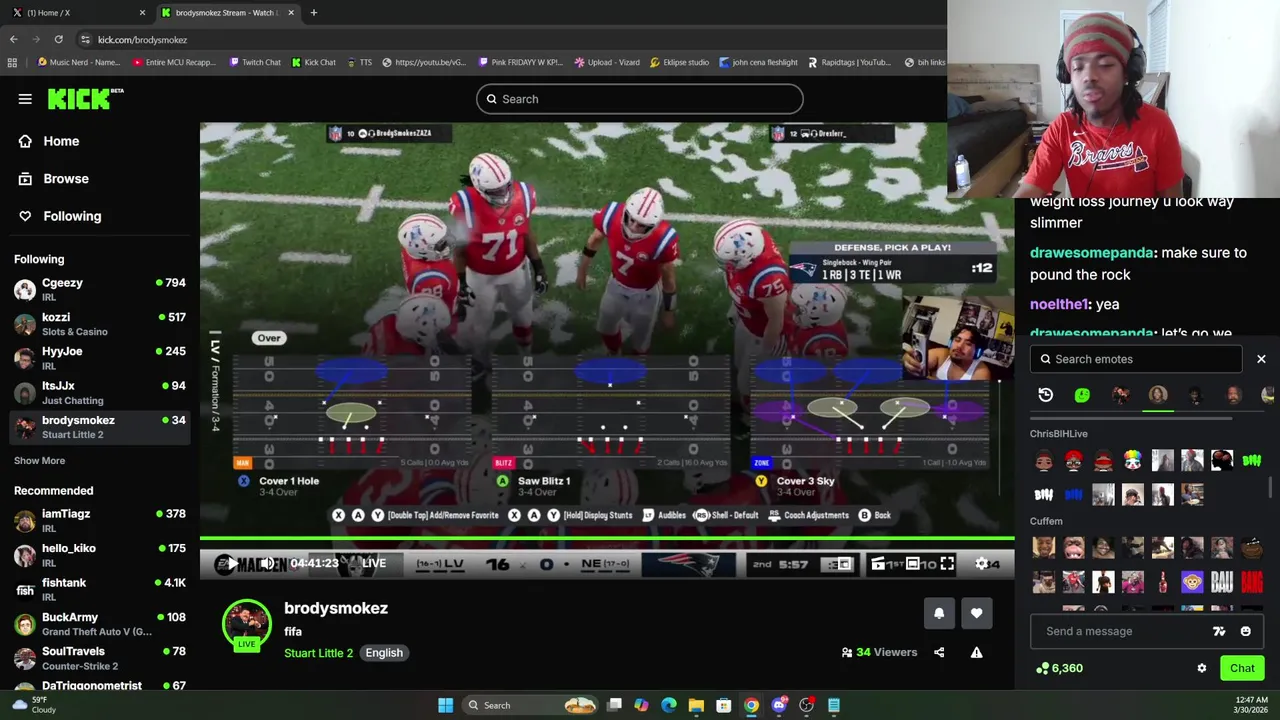
Task: Click the 7TV icon in message box
Action: click(x=1219, y=631)
